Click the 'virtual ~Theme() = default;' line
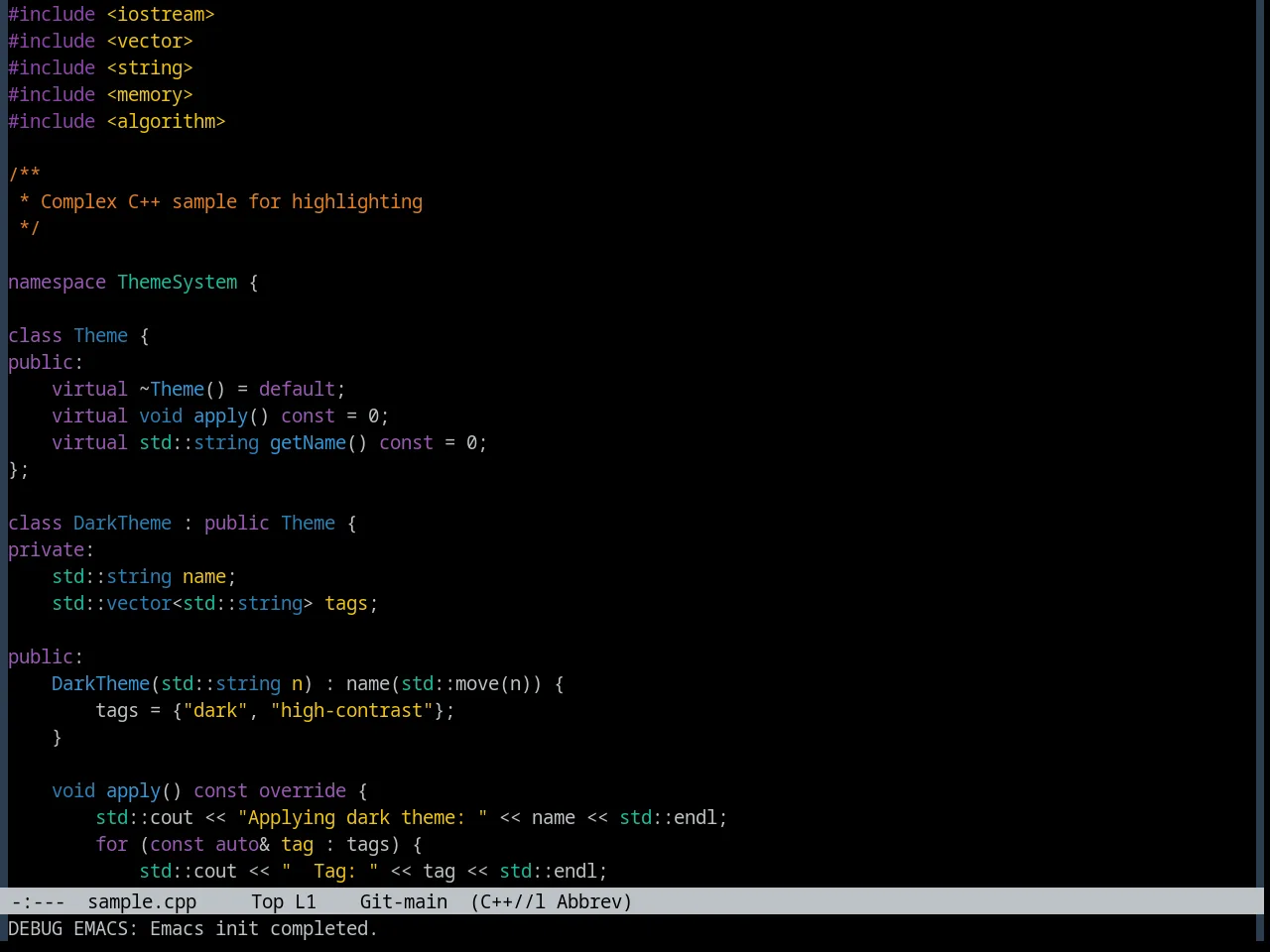Image resolution: width=1270 pixels, height=952 pixels. pos(198,389)
